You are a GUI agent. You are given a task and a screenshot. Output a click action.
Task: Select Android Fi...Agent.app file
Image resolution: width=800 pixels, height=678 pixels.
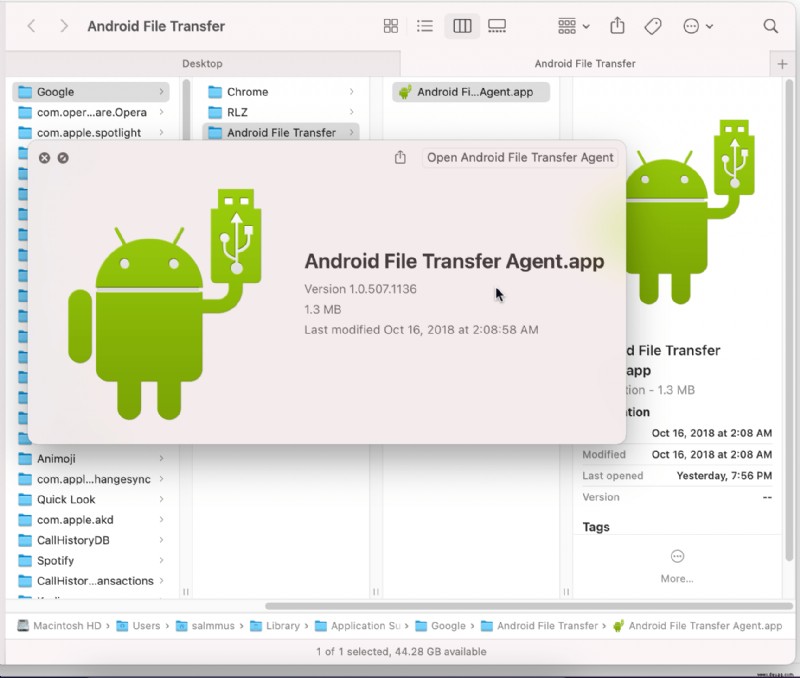click(x=471, y=92)
